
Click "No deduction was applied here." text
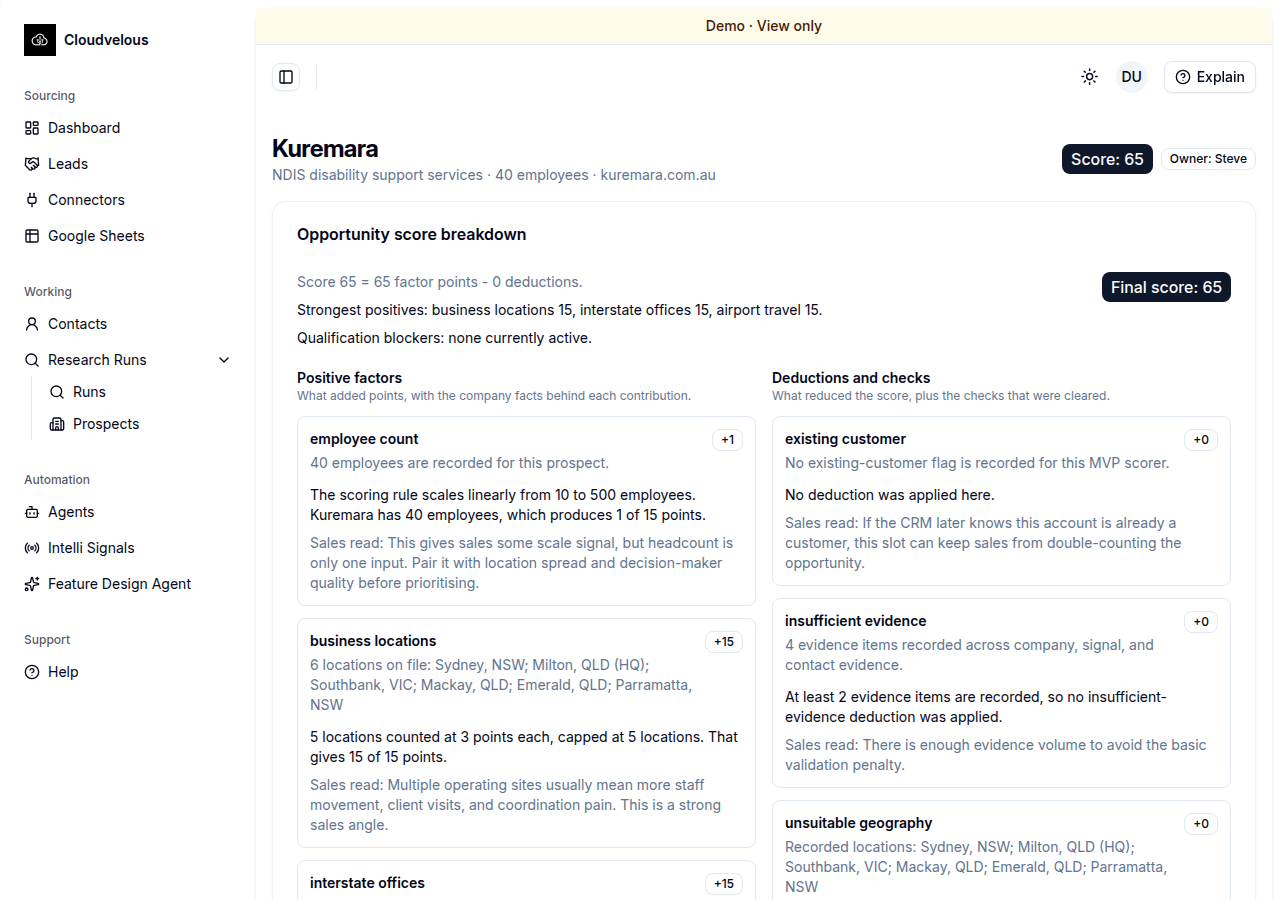tap(889, 495)
